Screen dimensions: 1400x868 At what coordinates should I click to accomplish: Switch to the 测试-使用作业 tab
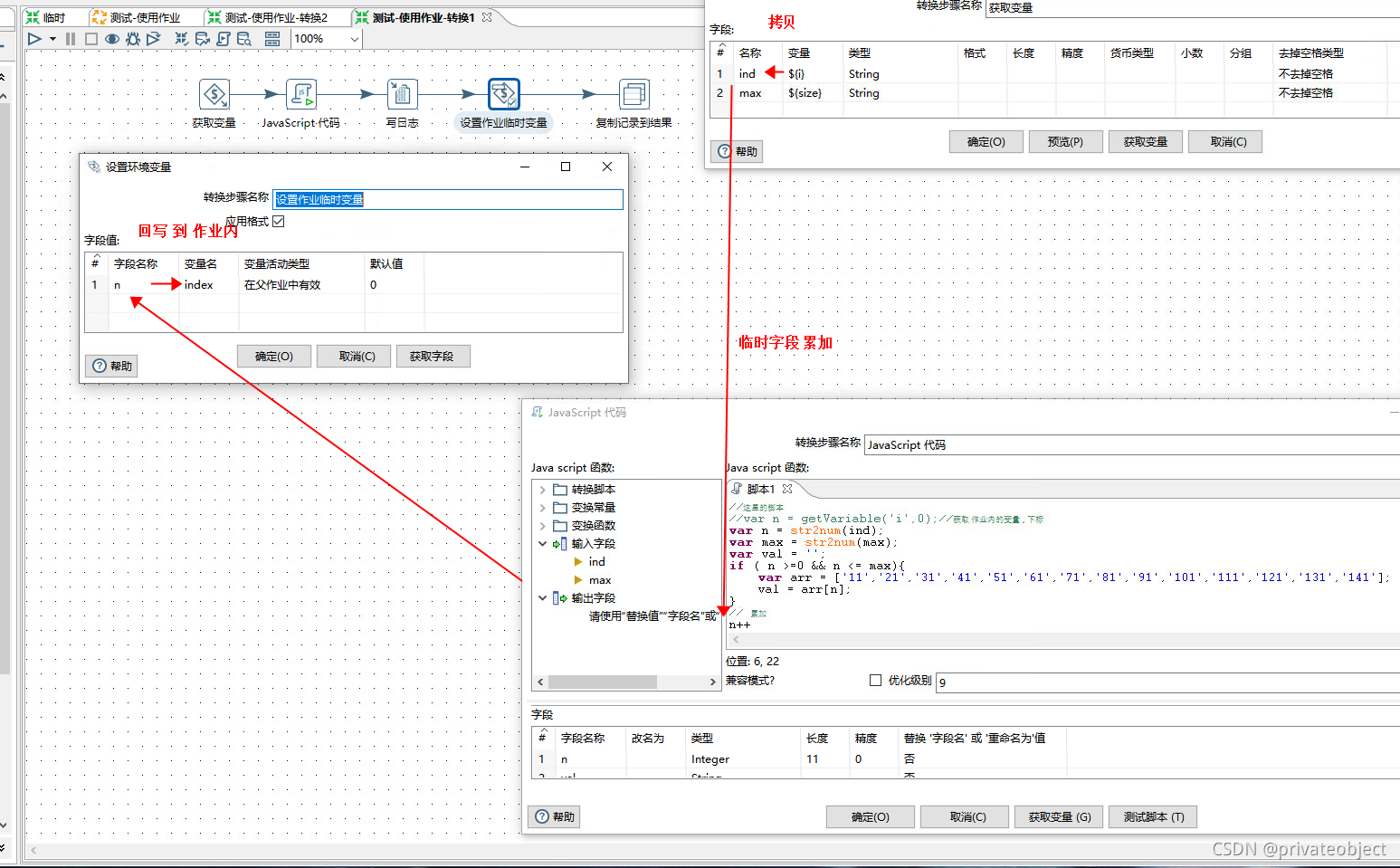point(137,17)
